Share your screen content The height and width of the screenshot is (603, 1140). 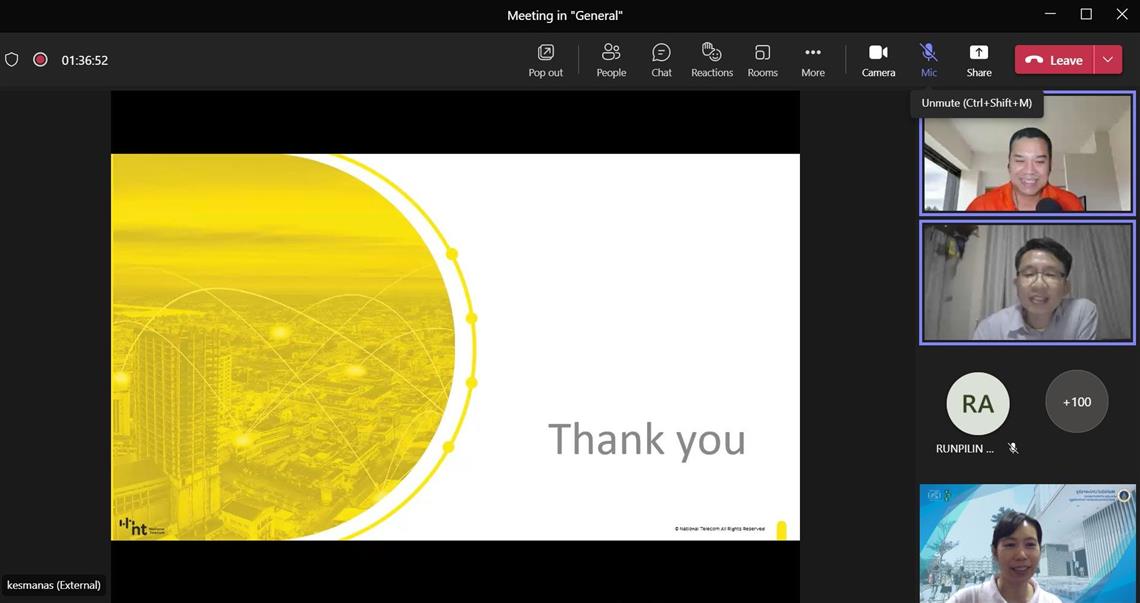(x=978, y=60)
